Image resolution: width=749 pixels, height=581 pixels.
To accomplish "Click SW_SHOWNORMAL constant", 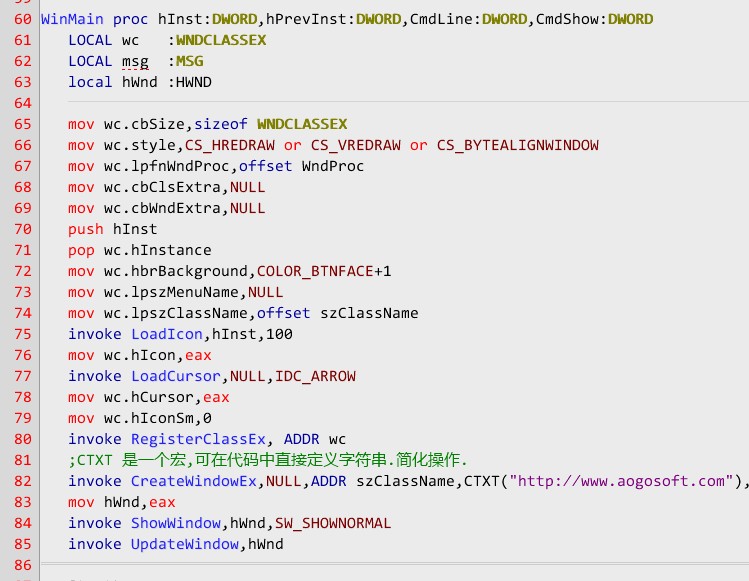I will 333,524.
